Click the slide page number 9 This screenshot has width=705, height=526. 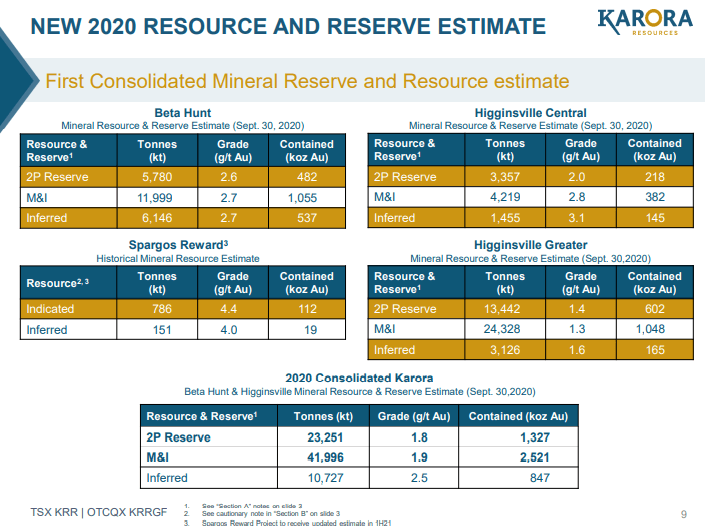(x=684, y=514)
